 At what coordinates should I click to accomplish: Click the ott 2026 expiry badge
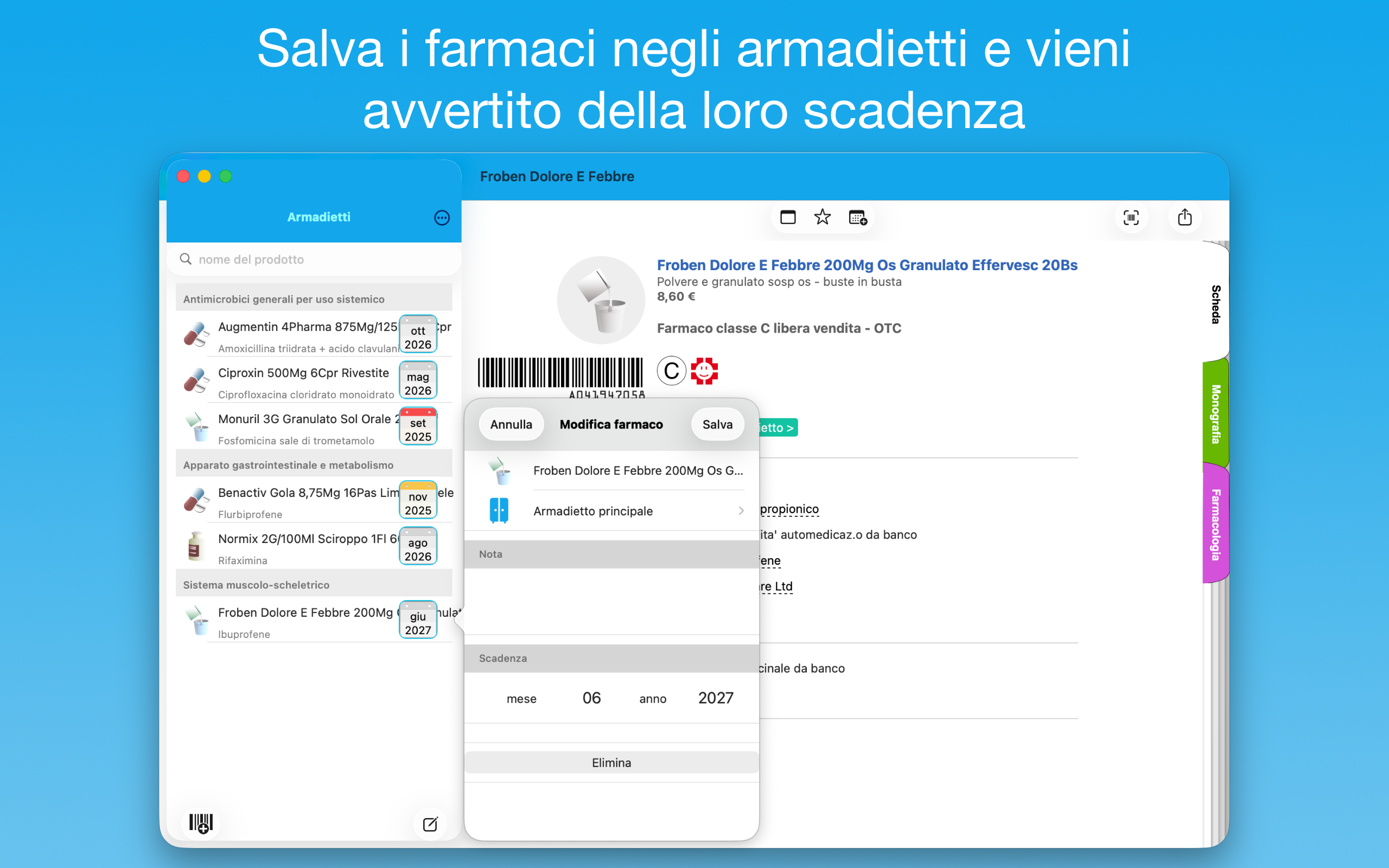point(417,334)
